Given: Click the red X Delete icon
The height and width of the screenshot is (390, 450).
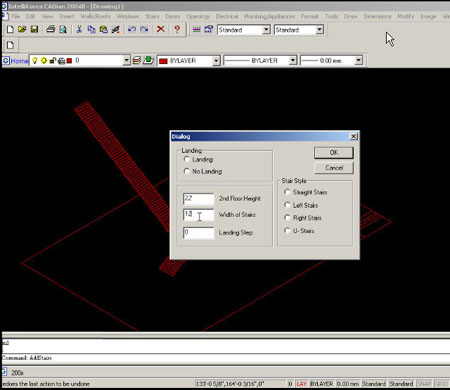Looking at the screenshot, I should tap(161, 29).
